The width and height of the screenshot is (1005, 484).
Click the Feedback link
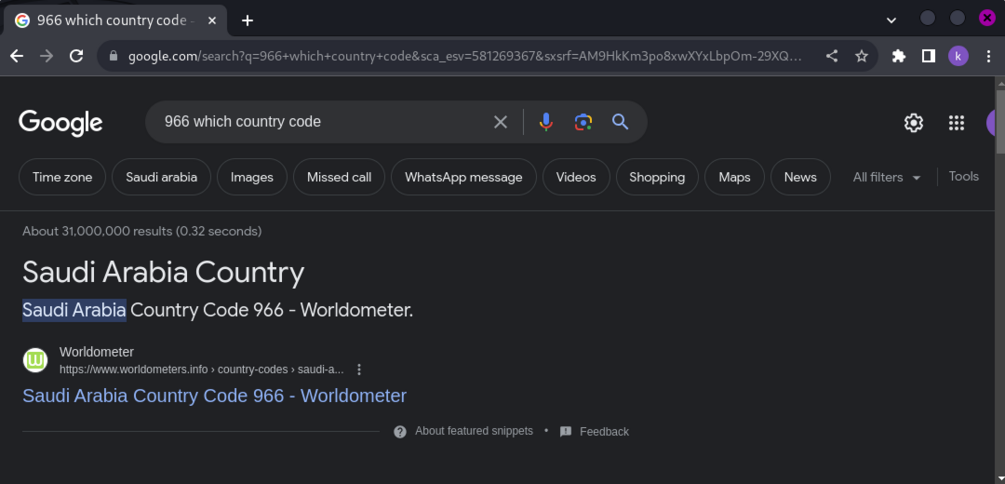click(604, 431)
